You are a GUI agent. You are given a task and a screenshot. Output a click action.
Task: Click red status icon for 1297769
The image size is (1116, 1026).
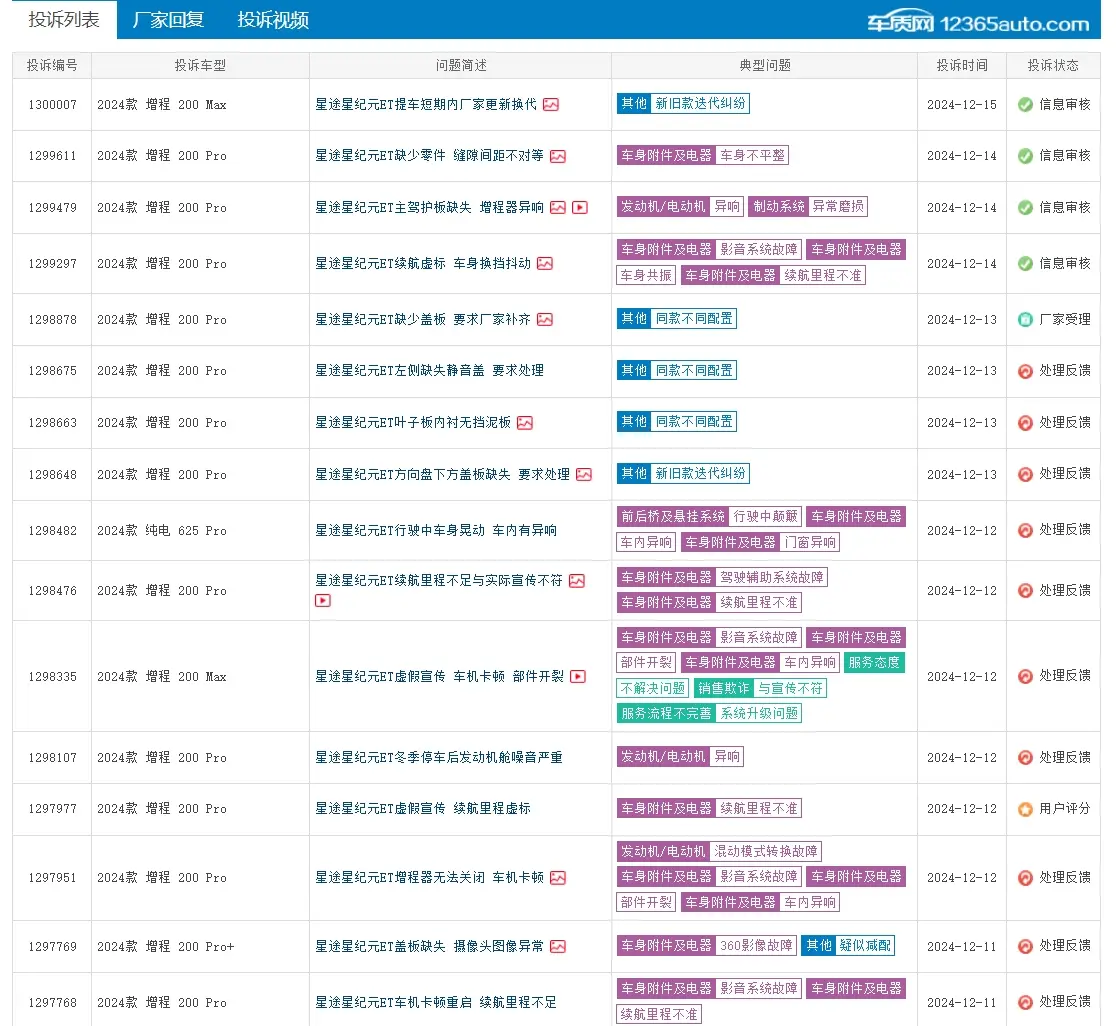pos(1026,946)
